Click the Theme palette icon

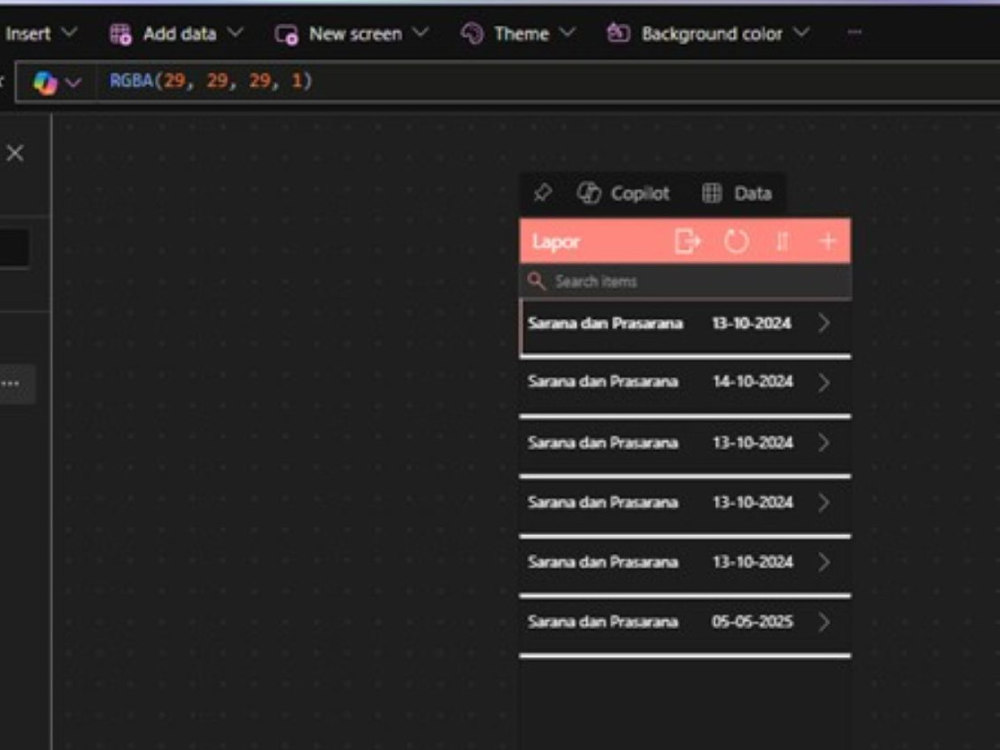pos(470,33)
